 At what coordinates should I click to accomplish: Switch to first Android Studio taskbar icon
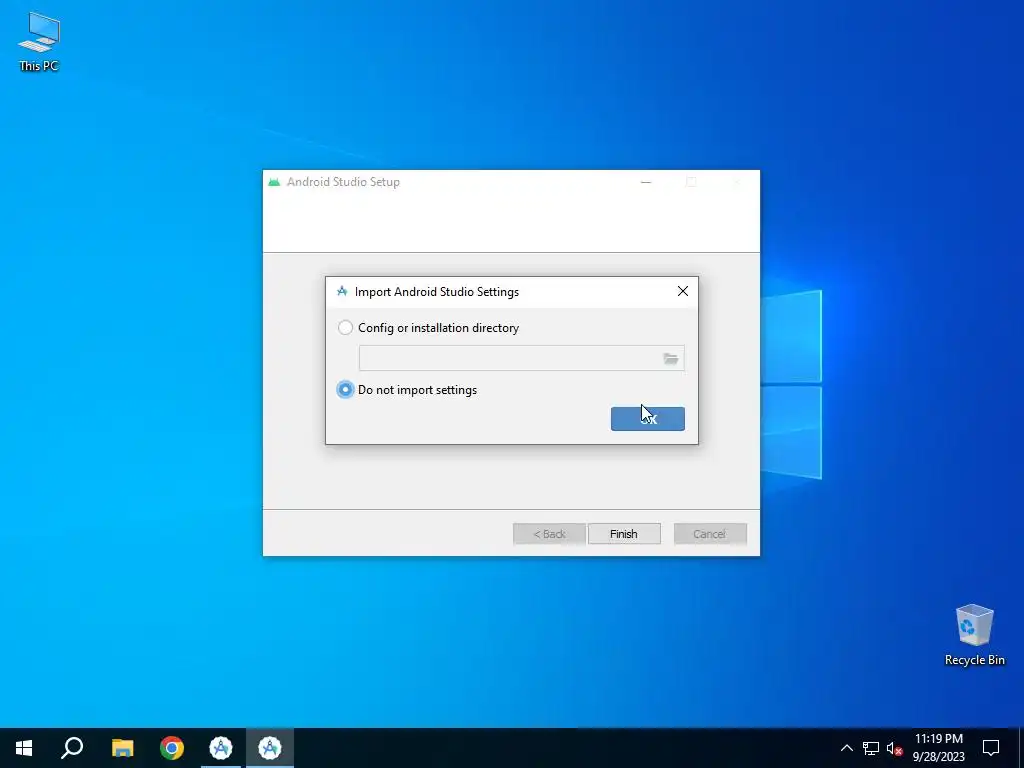[x=221, y=748]
